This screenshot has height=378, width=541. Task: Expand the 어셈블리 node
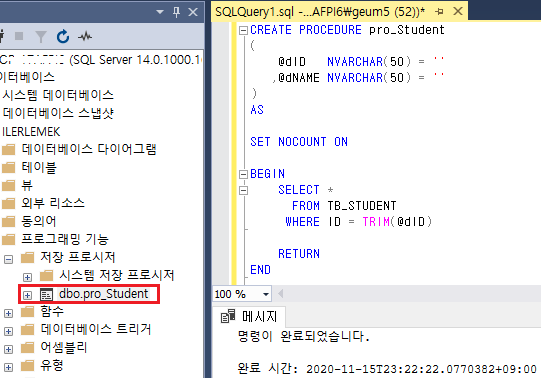pos(8,349)
